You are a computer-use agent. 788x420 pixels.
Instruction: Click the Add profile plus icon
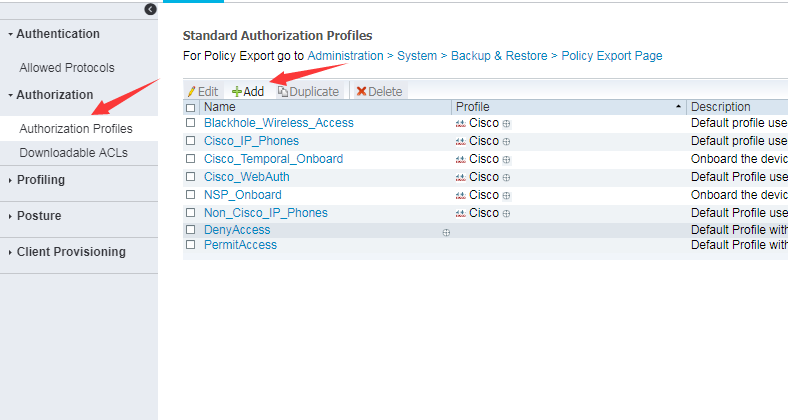[x=237, y=91]
